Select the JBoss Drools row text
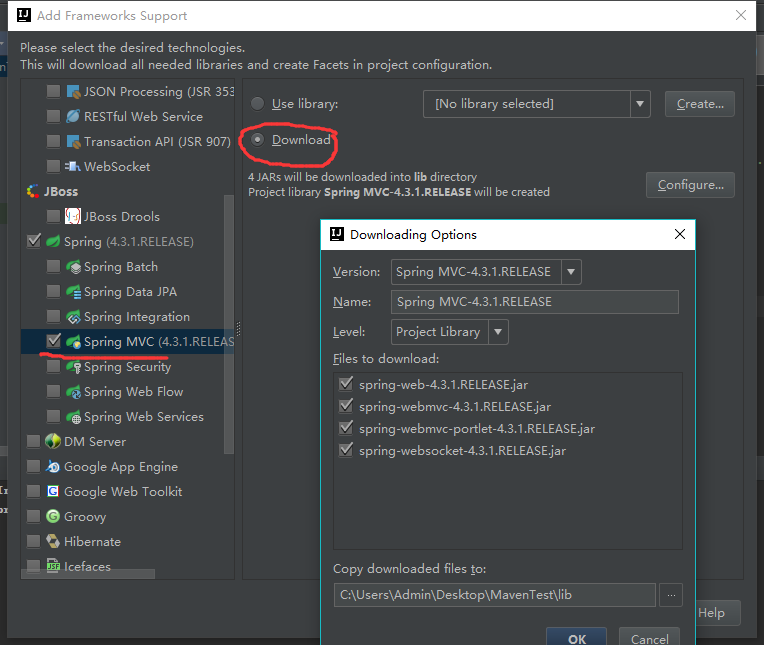This screenshot has width=764, height=645. (x=122, y=217)
